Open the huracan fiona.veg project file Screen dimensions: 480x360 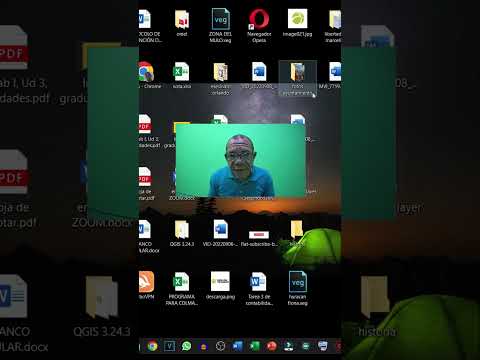(x=297, y=288)
